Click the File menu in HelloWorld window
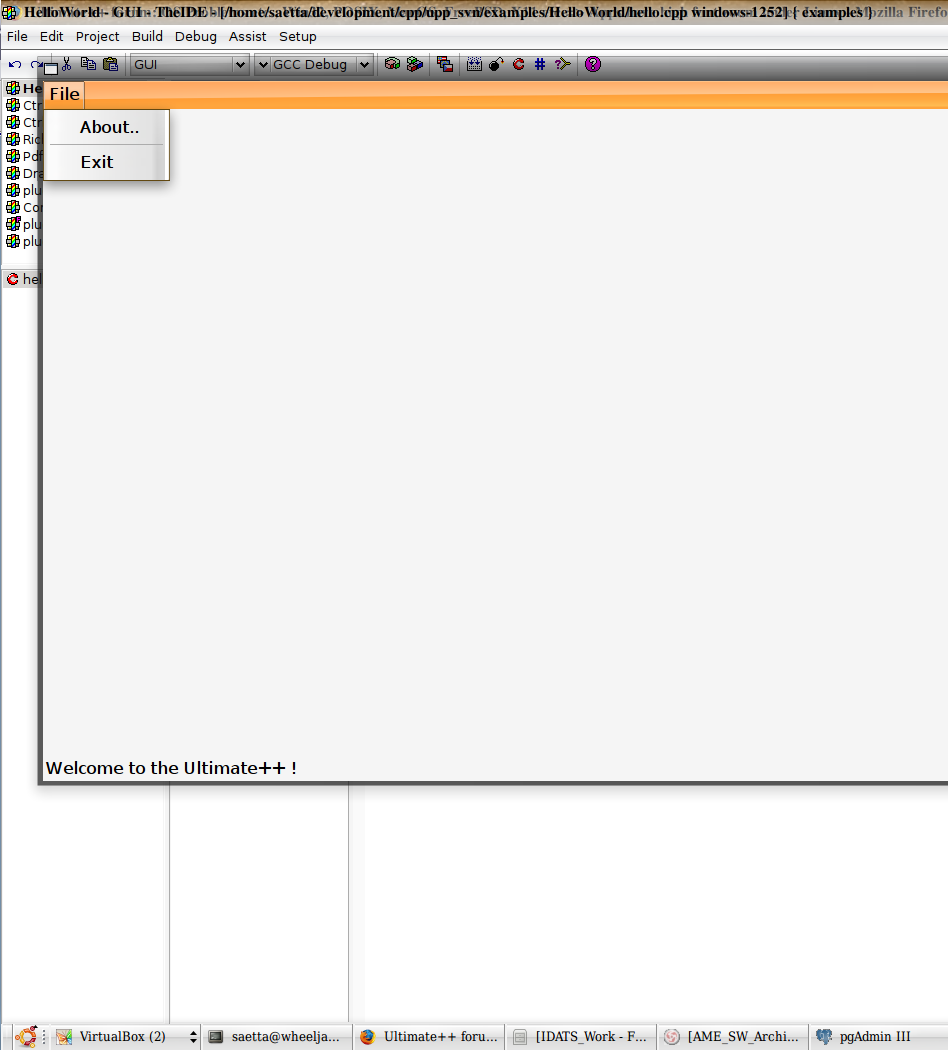948x1050 pixels. click(64, 94)
